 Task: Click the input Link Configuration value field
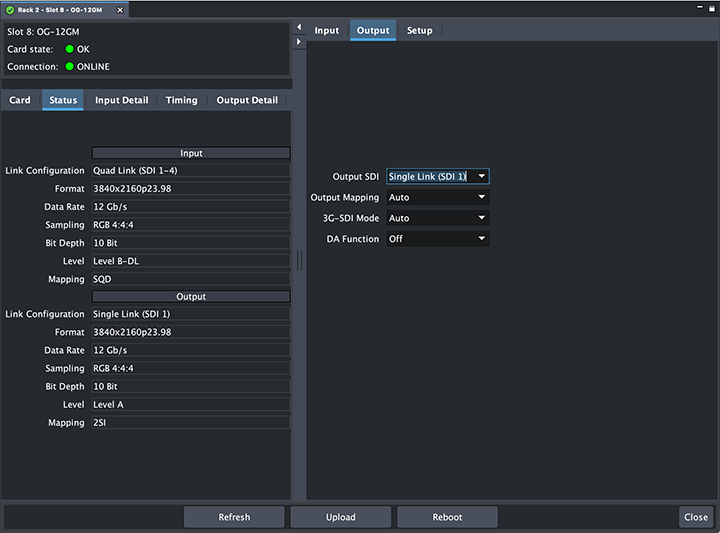[x=190, y=171]
